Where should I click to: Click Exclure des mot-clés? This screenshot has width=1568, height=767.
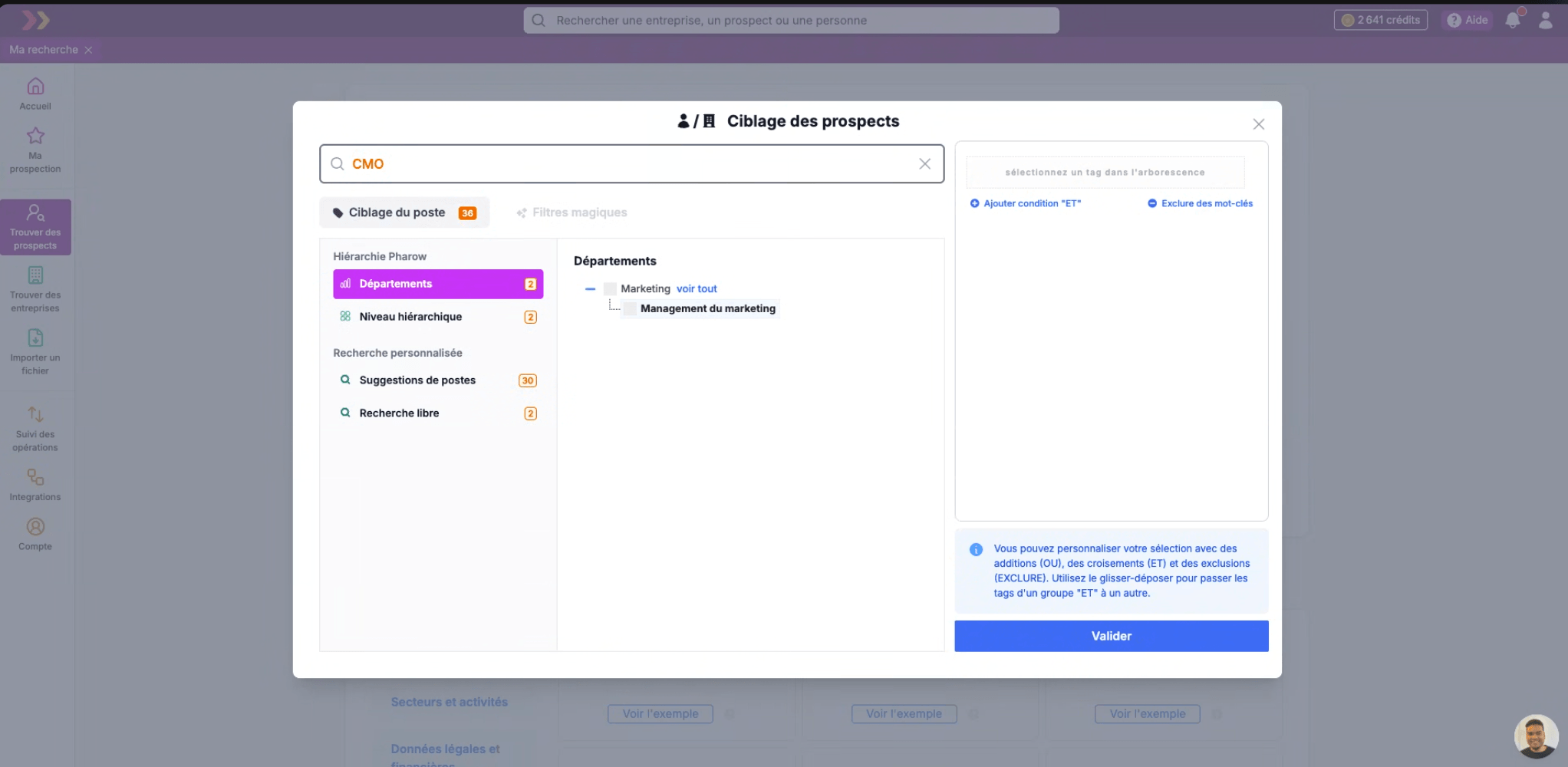[1200, 203]
